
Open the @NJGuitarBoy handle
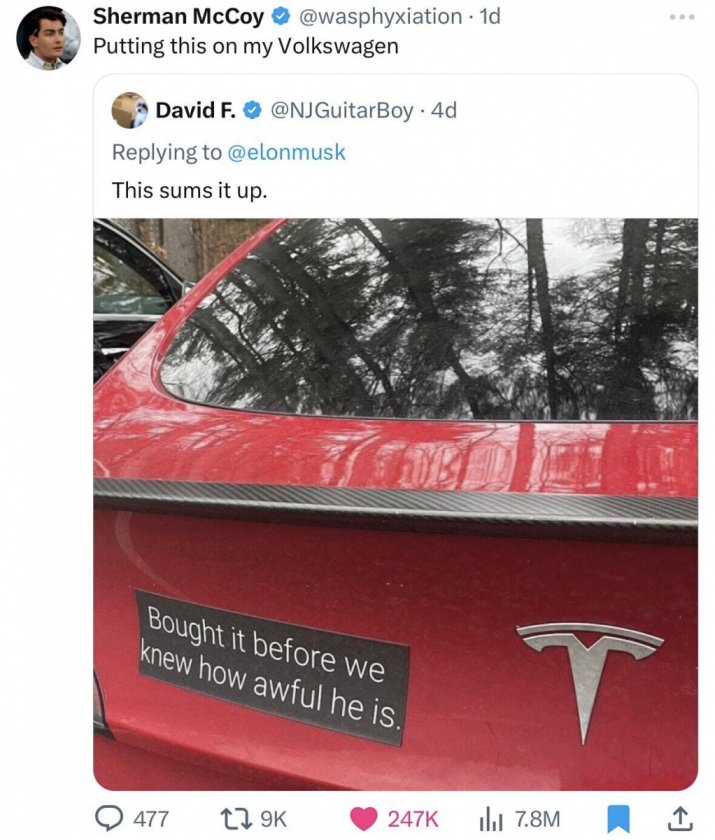coord(342,110)
